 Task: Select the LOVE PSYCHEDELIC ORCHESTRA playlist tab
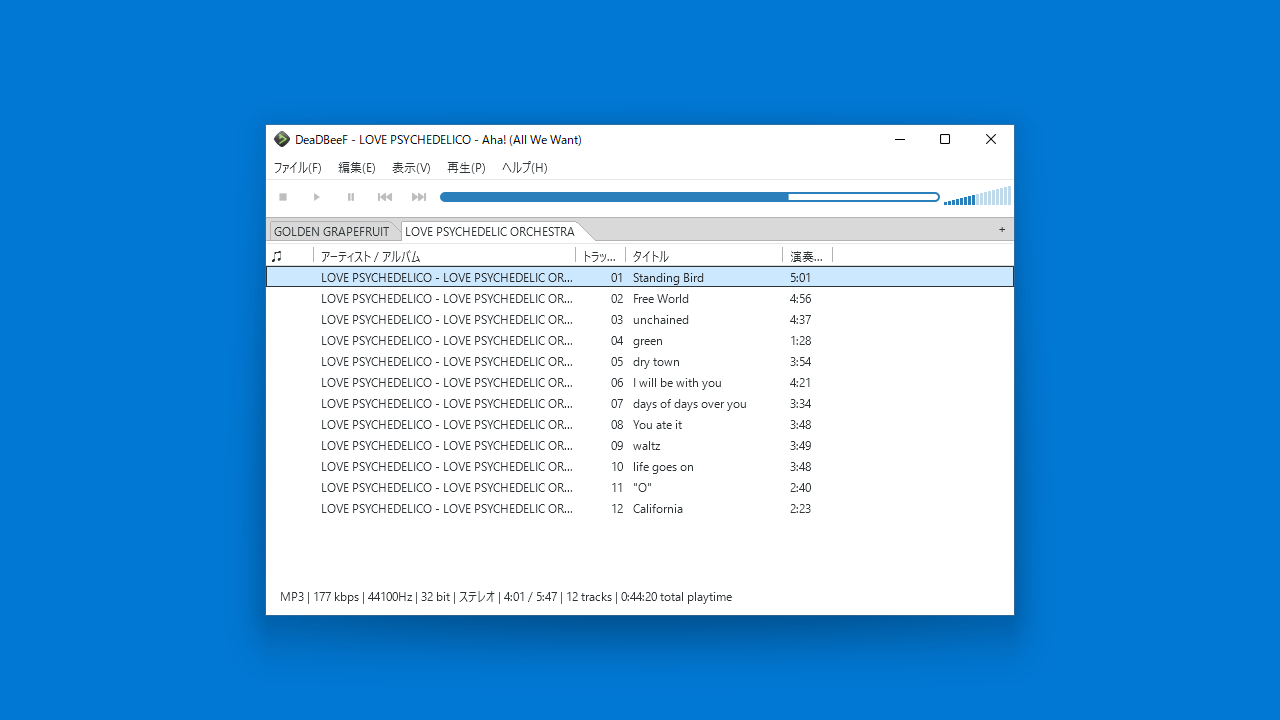click(490, 232)
